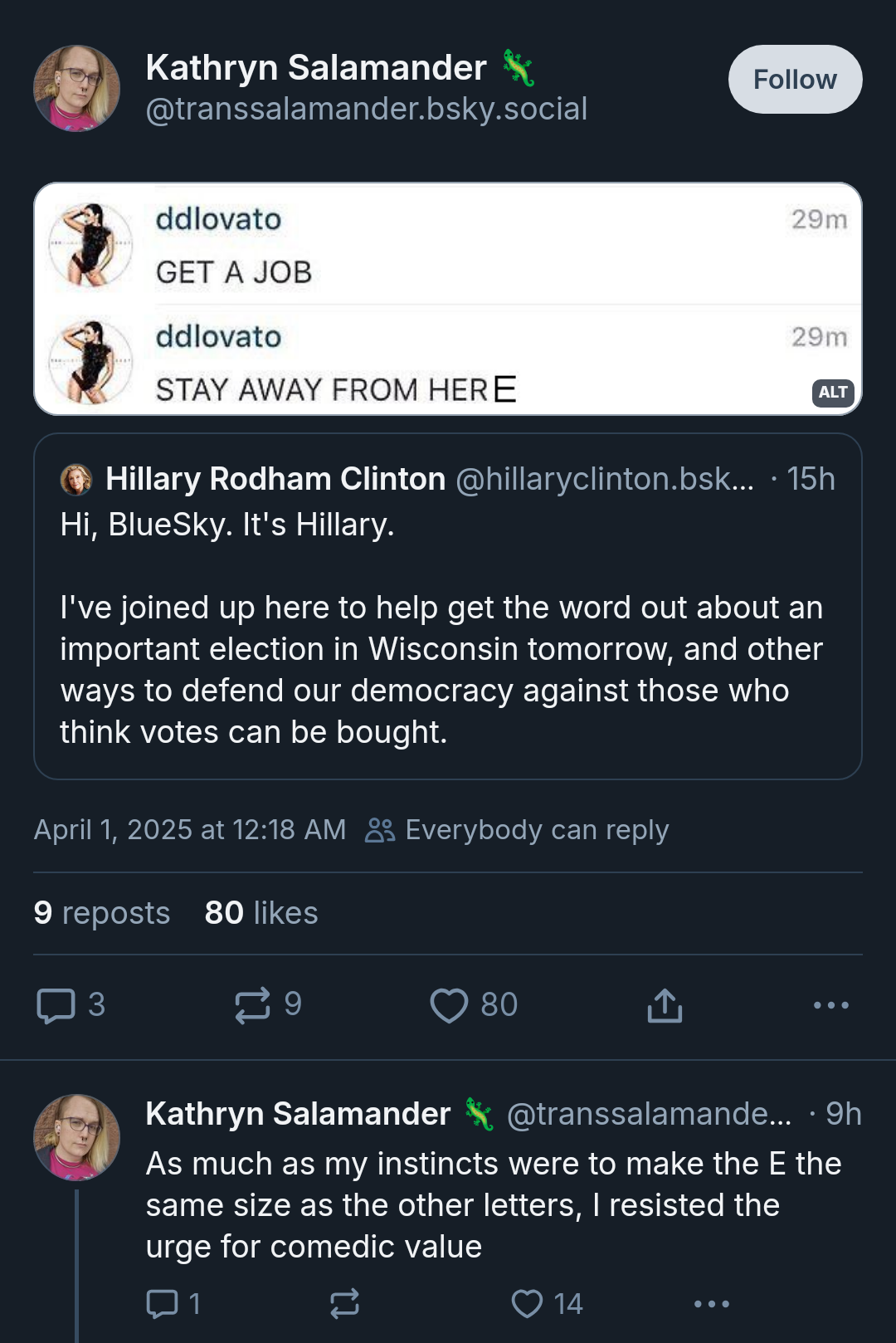Screen dimensions: 896x1343
Task: Open the embedded ddlovato screenshot image
Action: point(448,299)
